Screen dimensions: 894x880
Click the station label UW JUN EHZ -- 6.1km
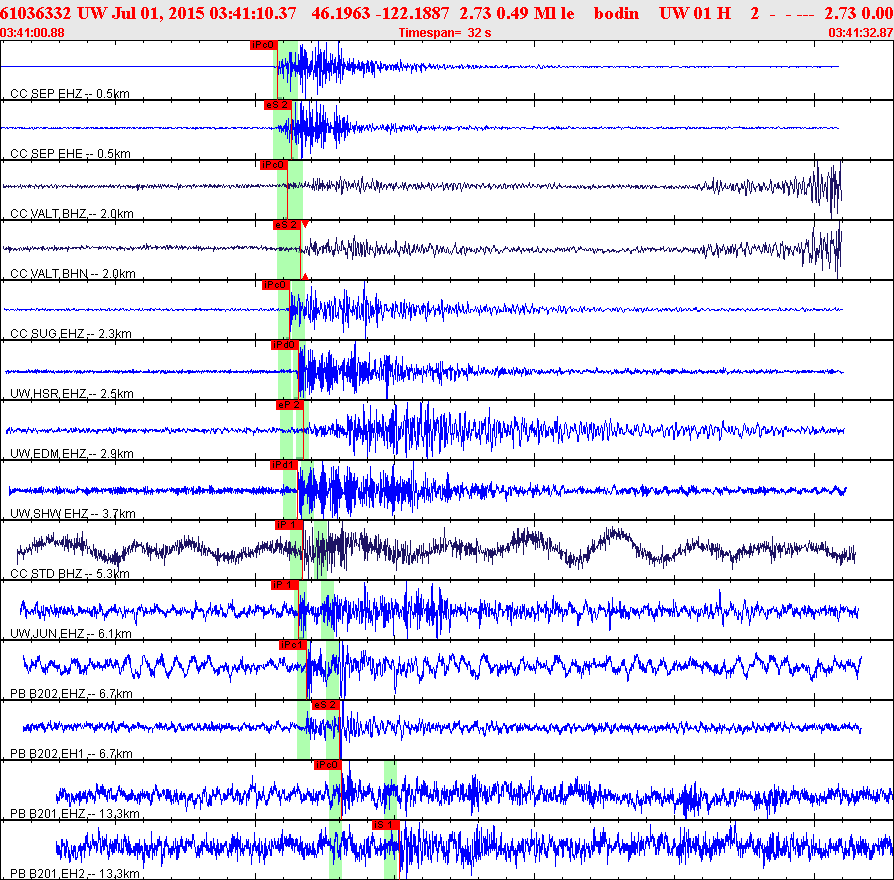(71, 634)
